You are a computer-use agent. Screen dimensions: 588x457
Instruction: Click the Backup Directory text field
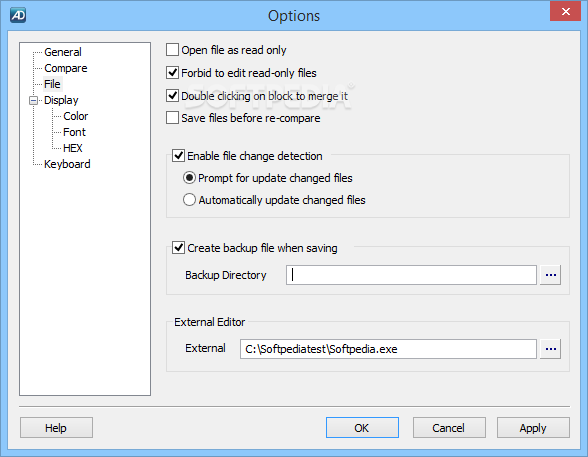pyautogui.click(x=411, y=275)
